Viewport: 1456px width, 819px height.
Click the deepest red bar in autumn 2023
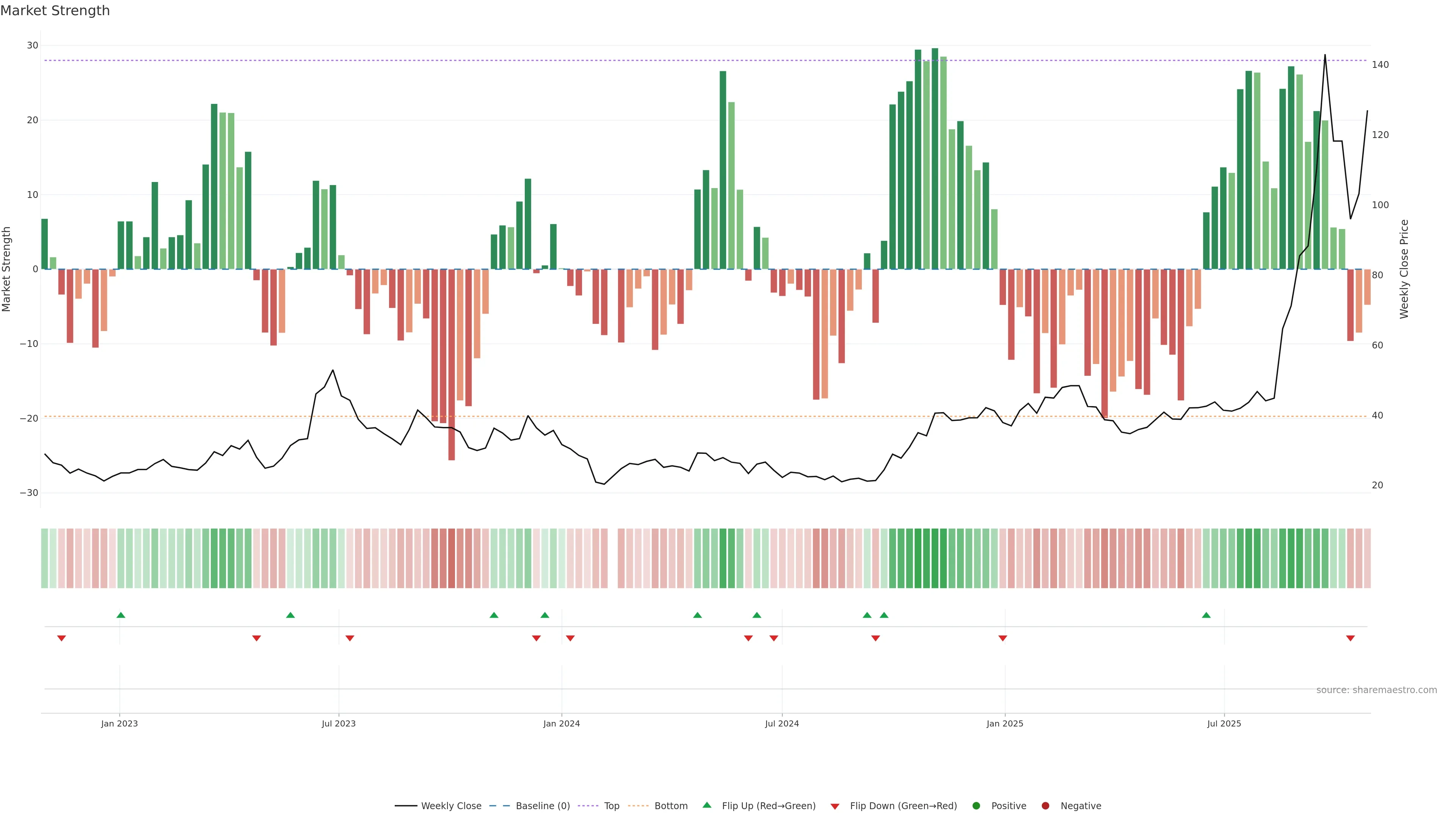452,364
